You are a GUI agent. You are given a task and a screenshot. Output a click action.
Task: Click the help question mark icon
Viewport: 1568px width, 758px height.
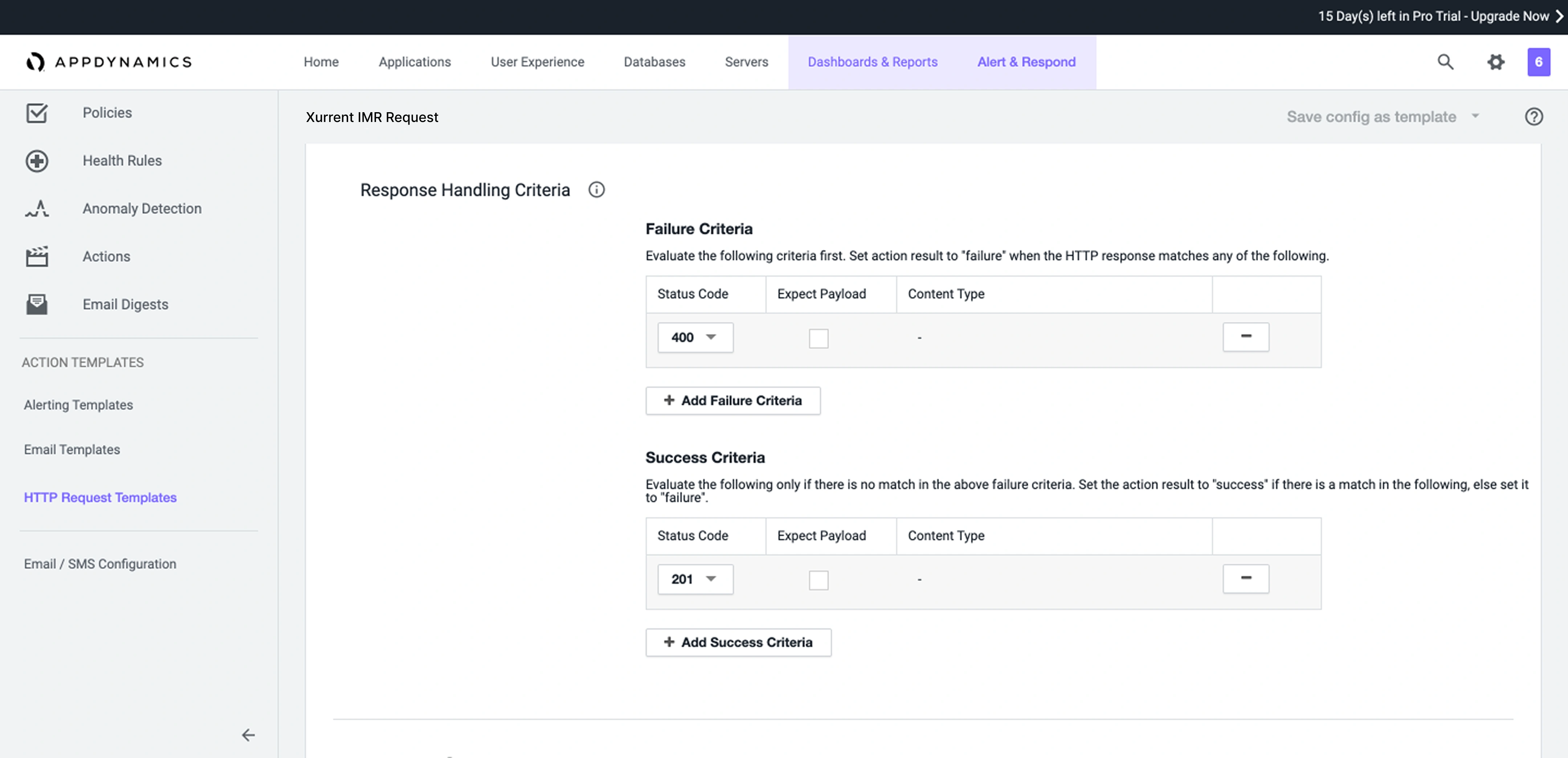(x=1533, y=117)
